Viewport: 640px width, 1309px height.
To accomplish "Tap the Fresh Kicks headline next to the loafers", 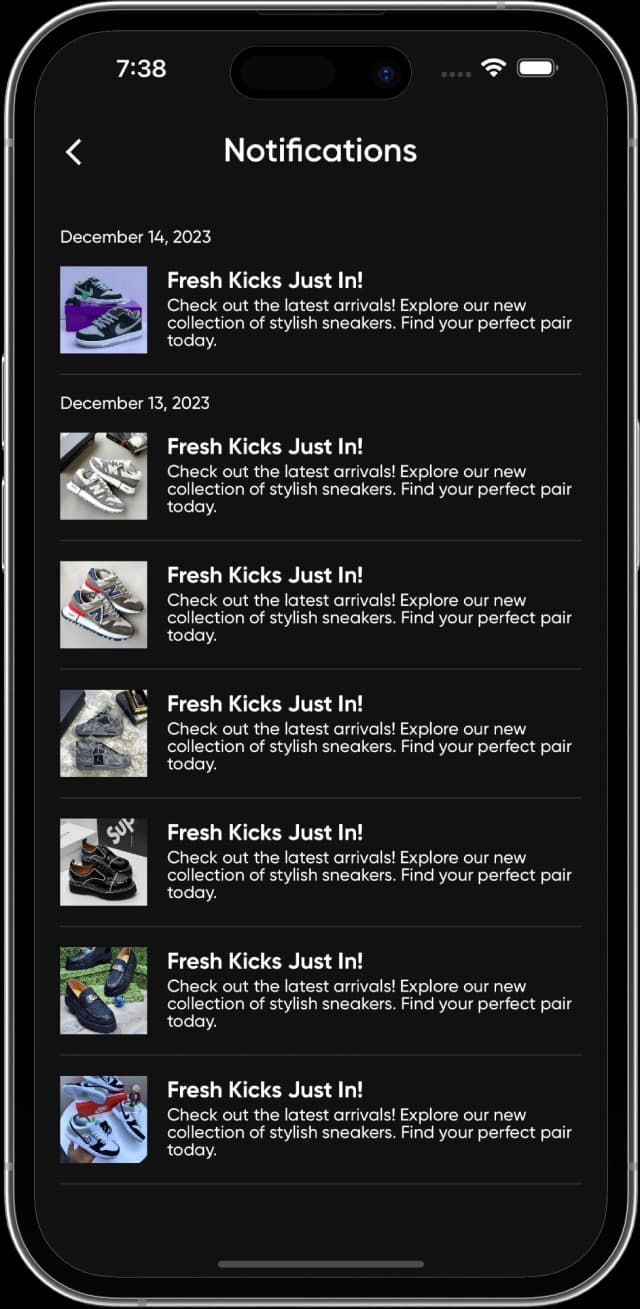I will (264, 961).
